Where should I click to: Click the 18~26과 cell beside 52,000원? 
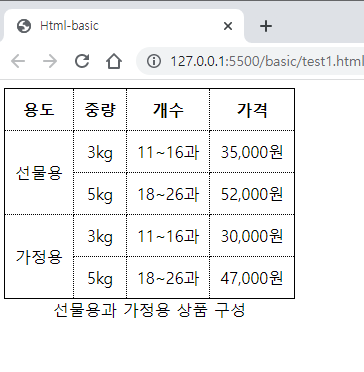coord(168,194)
